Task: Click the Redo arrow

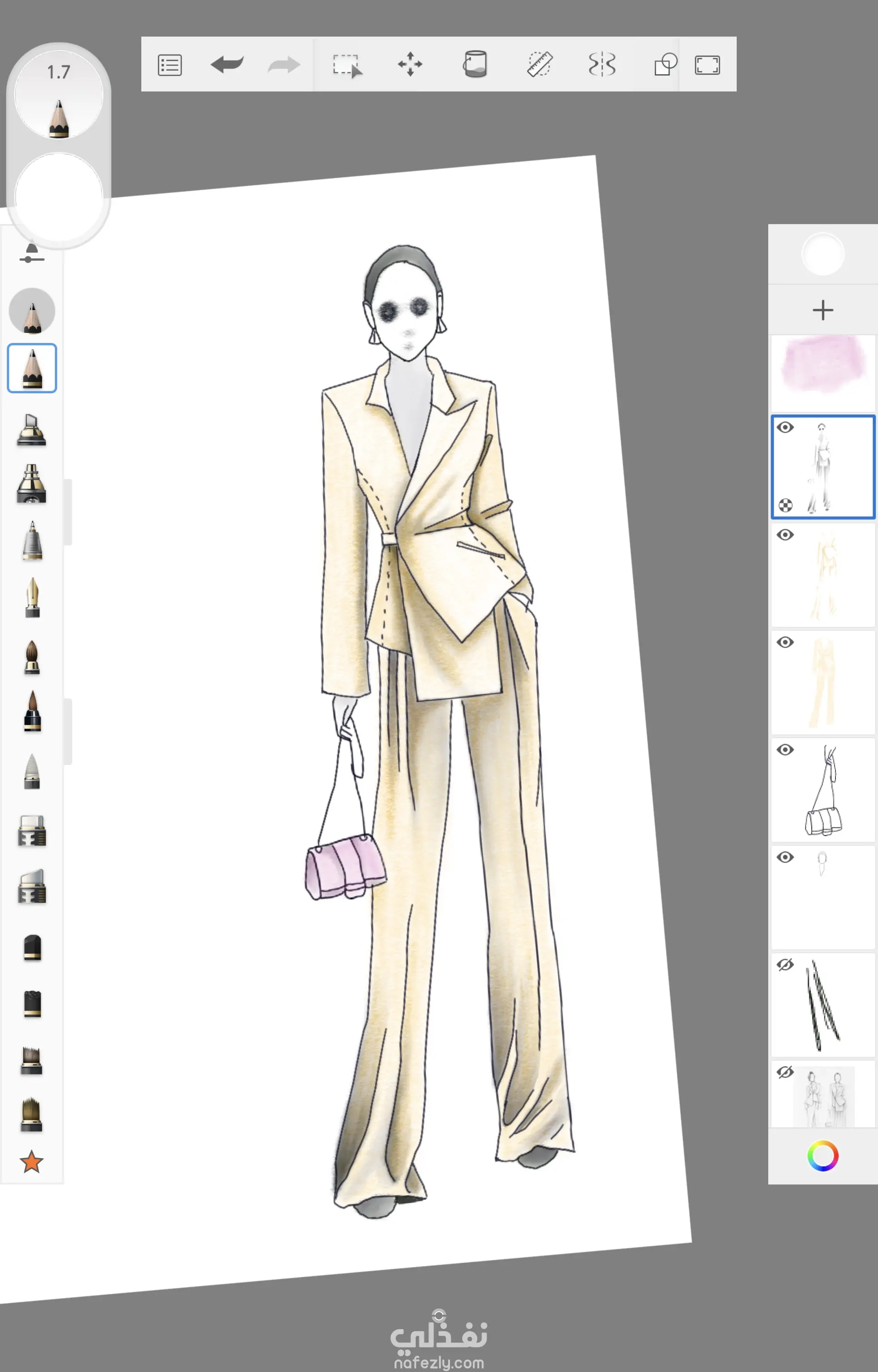Action: pos(284,64)
